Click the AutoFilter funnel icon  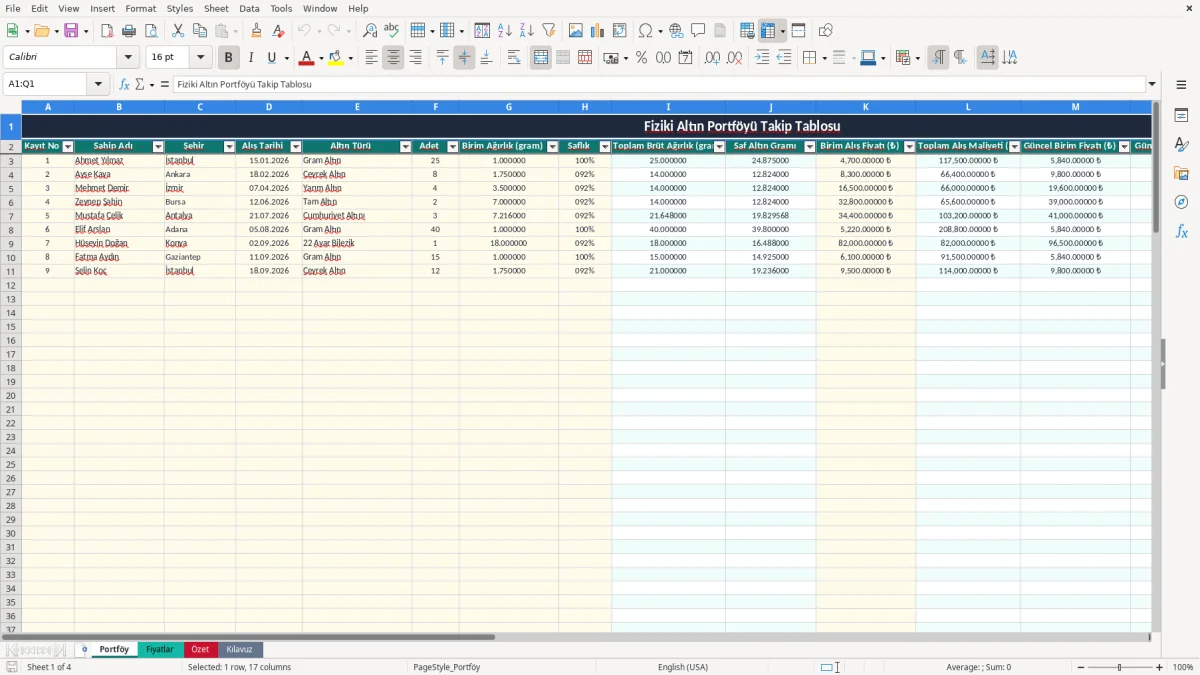point(549,31)
